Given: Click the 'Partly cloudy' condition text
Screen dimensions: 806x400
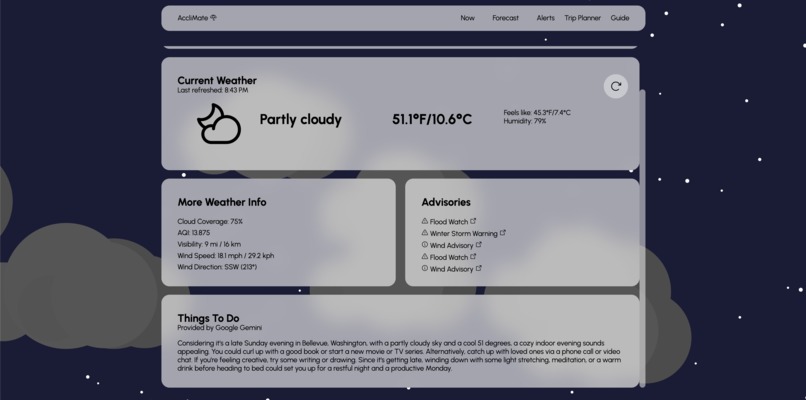Looking at the screenshot, I should tap(301, 119).
